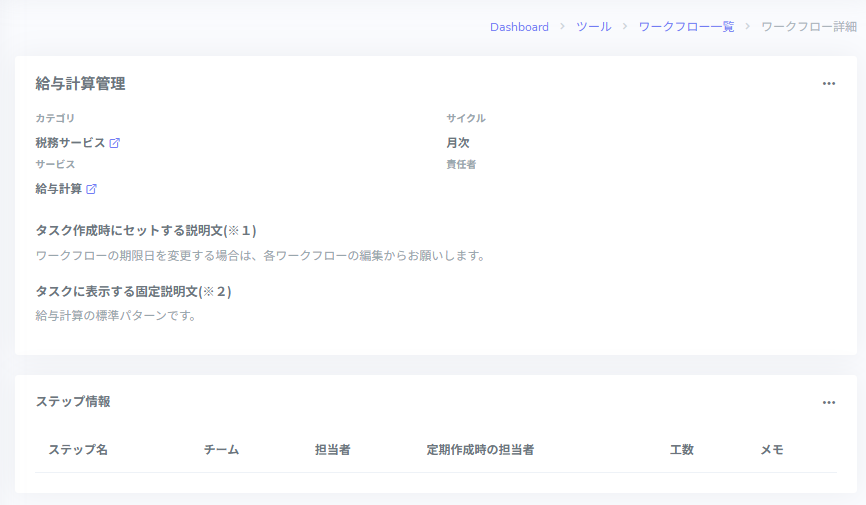Screen dimensions: 866x505
Task: Click the ワークフロー詳細 breadcrumb item
Action: (x=808, y=27)
